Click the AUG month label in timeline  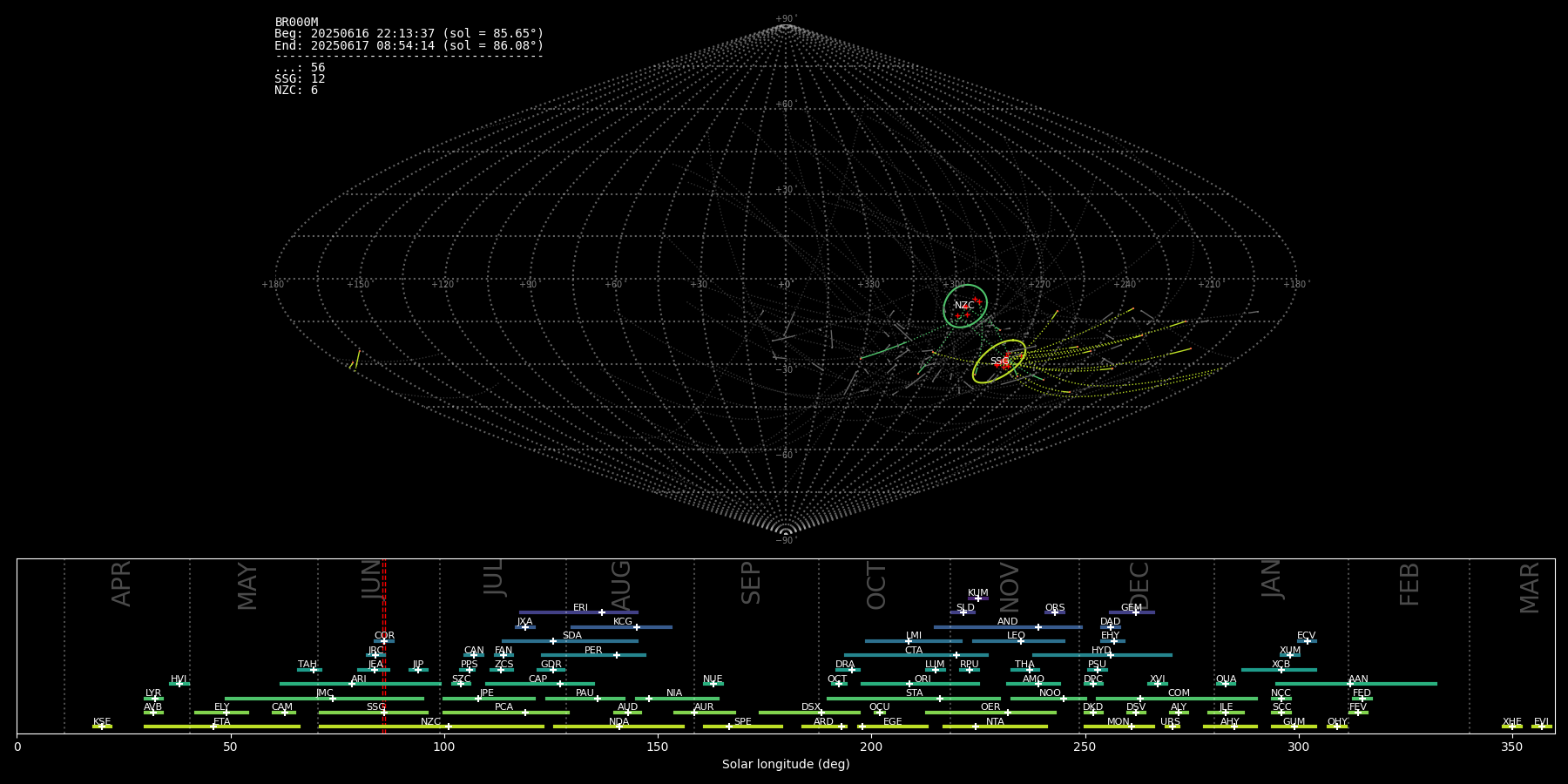point(621,585)
